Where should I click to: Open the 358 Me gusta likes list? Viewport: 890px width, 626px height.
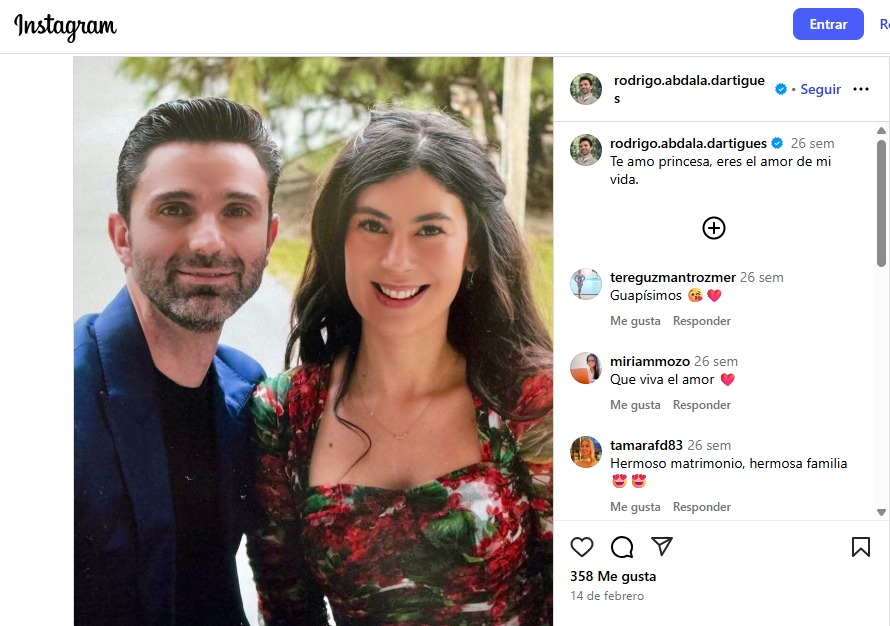pyautogui.click(x=613, y=576)
